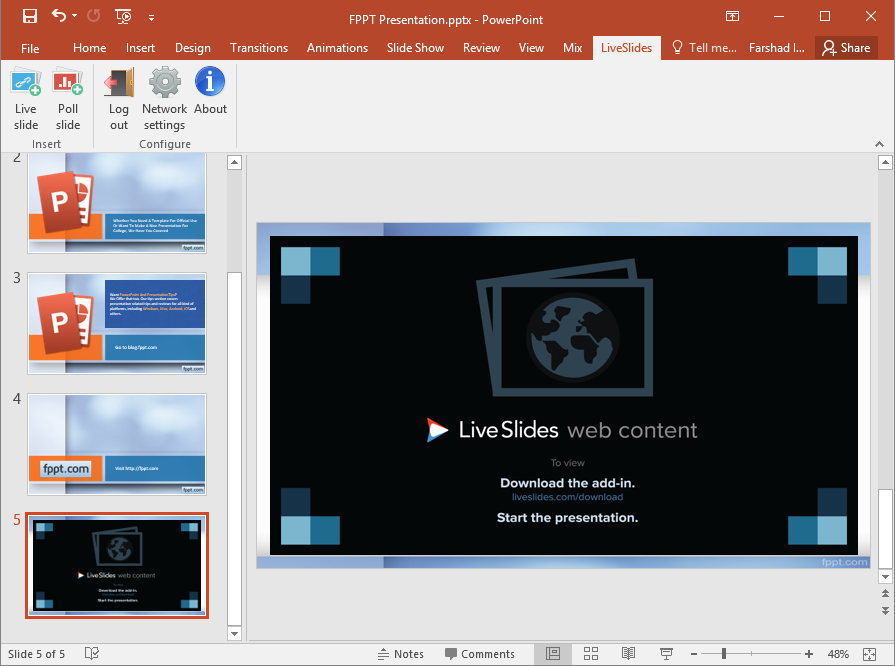The width and height of the screenshot is (895, 666).
Task: Go to the Animations tab
Action: tap(337, 48)
